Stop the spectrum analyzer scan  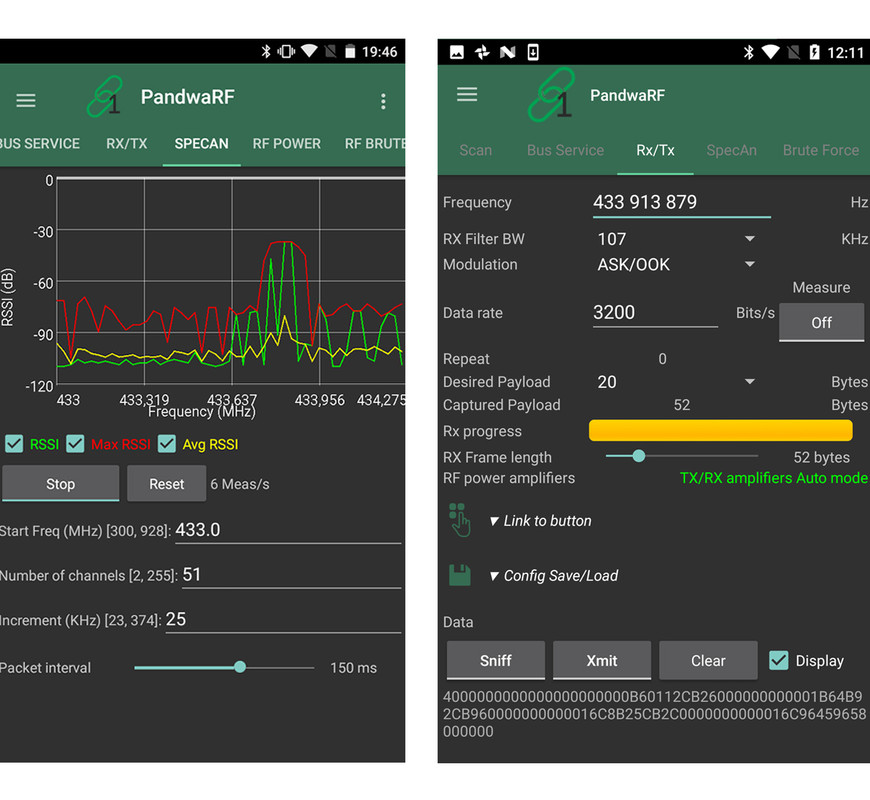pyautogui.click(x=60, y=484)
